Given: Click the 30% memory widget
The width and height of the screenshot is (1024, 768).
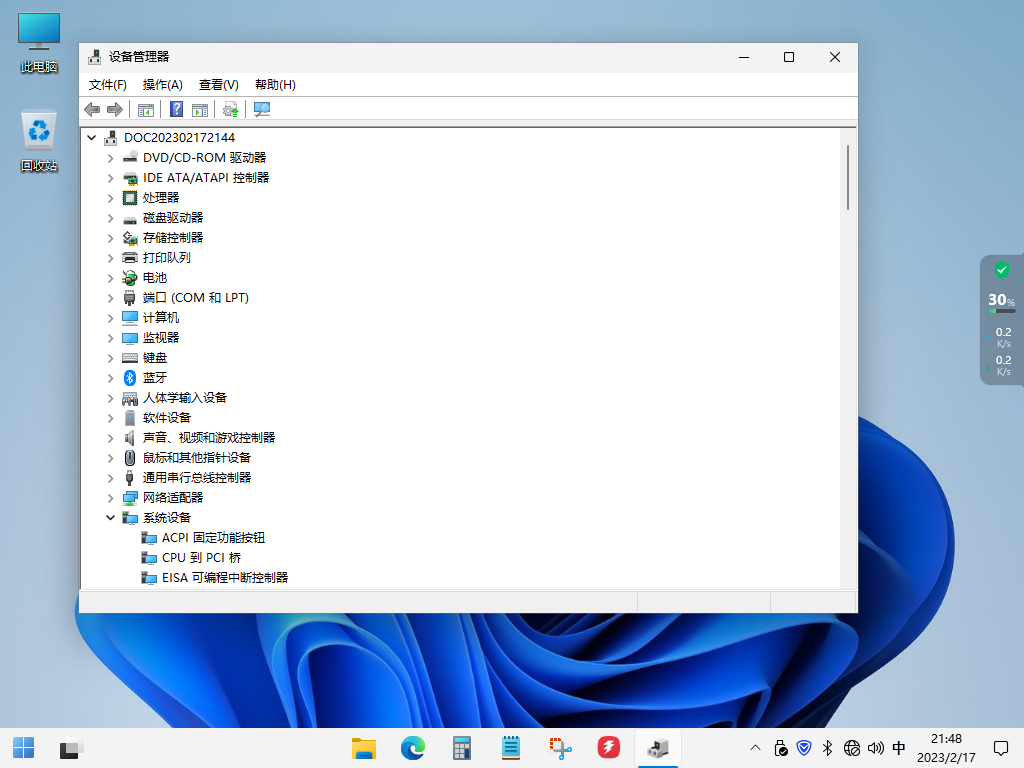Looking at the screenshot, I should 1001,302.
